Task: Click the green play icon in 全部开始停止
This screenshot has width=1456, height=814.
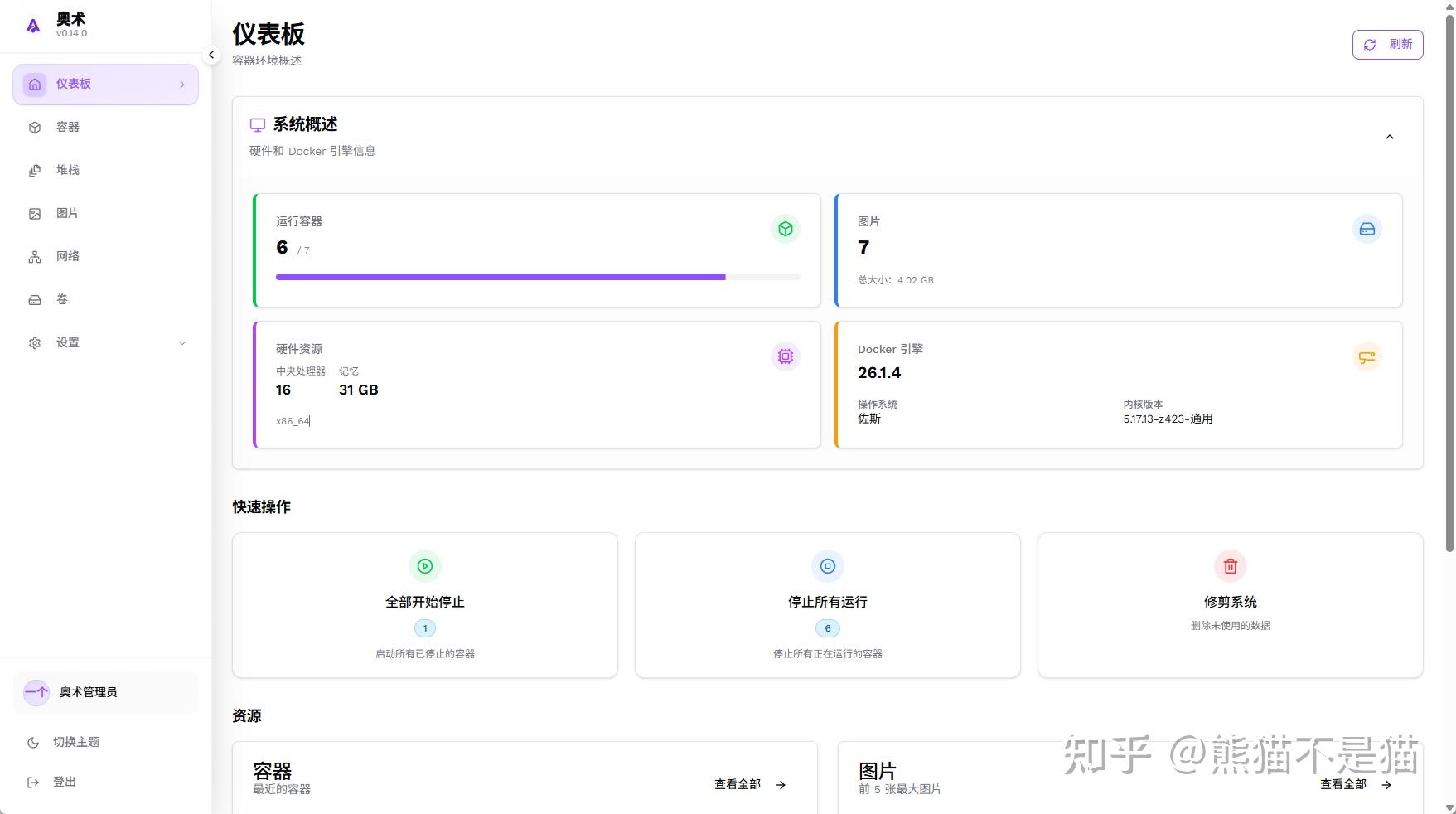Action: click(424, 566)
